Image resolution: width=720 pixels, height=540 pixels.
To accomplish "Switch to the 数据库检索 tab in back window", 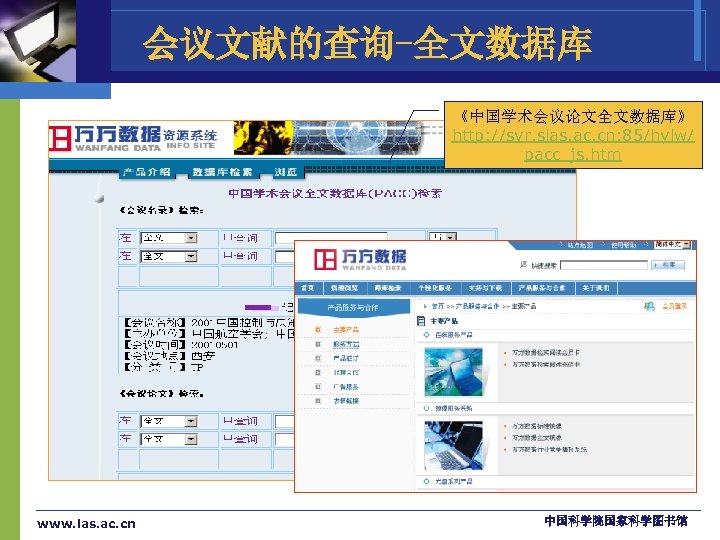I will pos(222,172).
